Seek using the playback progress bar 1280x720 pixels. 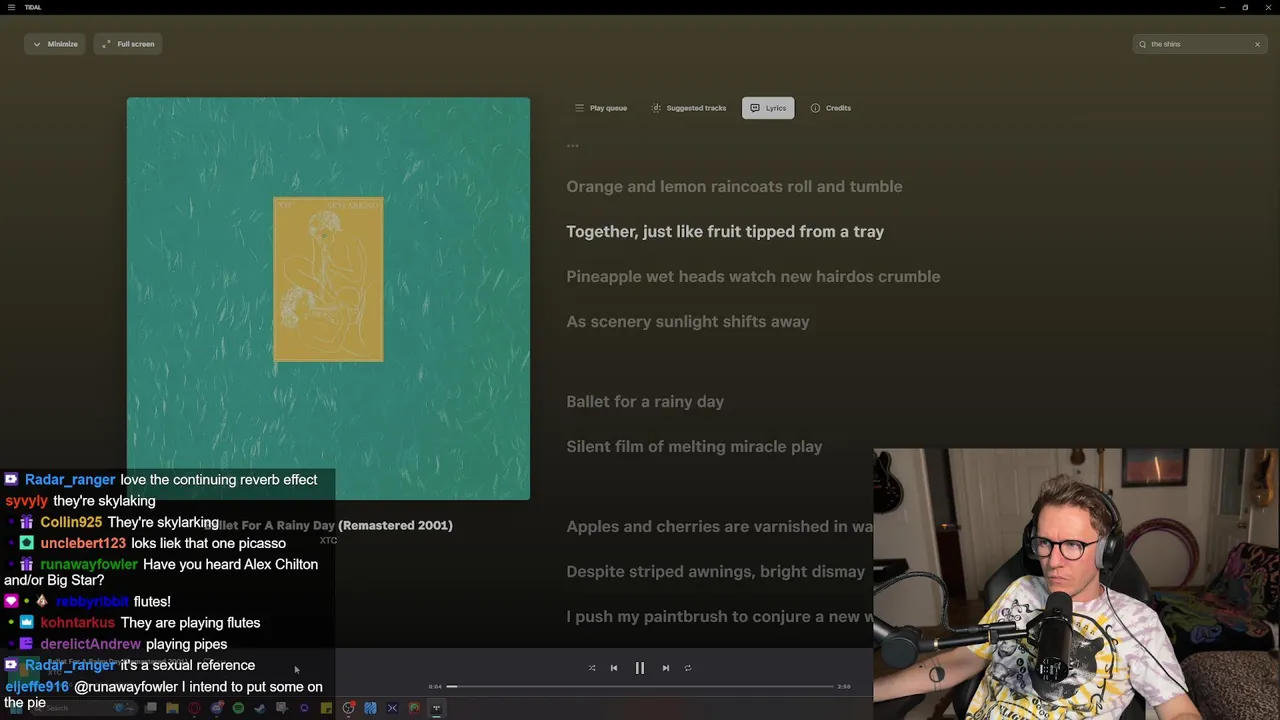(x=640, y=686)
